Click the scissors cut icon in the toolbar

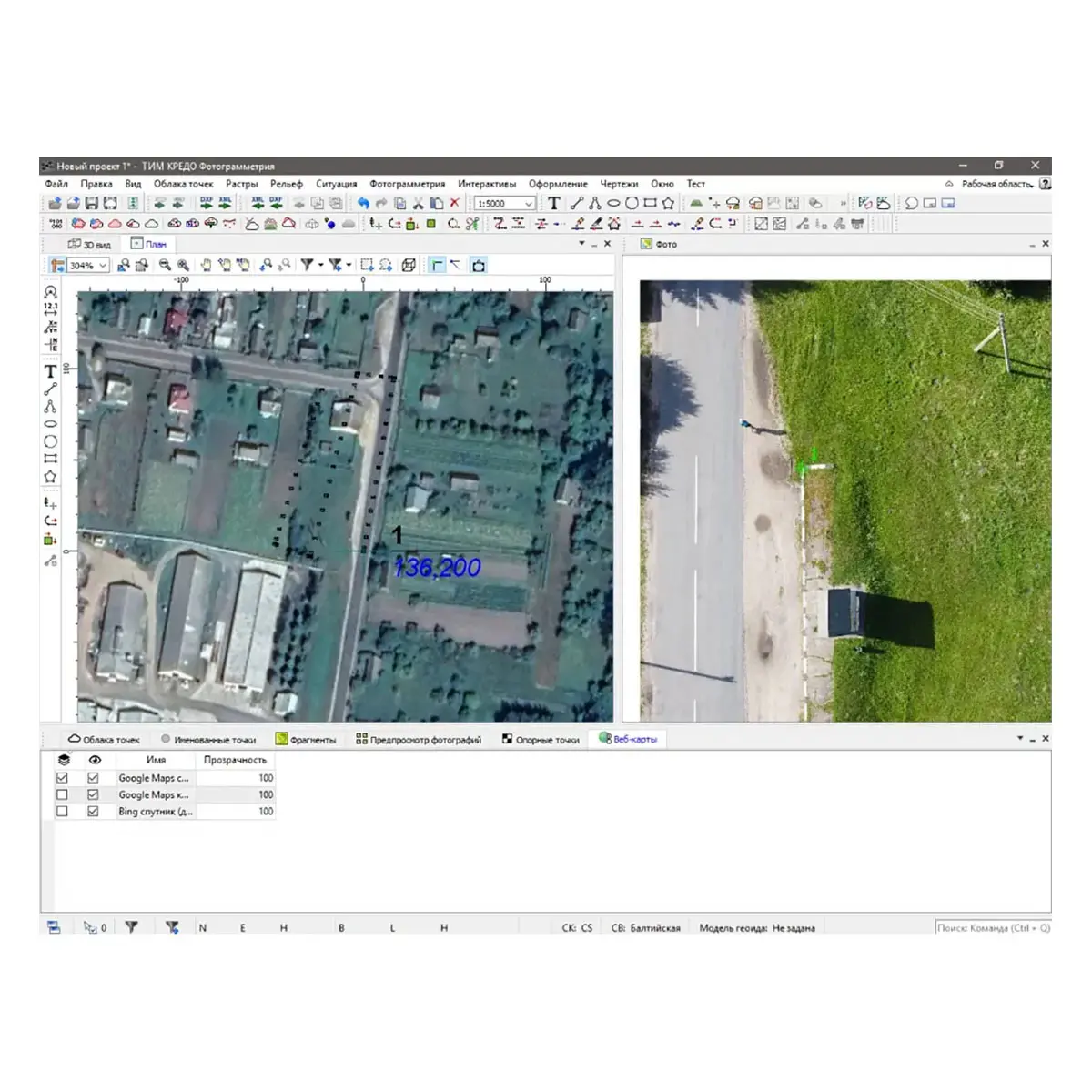418,204
